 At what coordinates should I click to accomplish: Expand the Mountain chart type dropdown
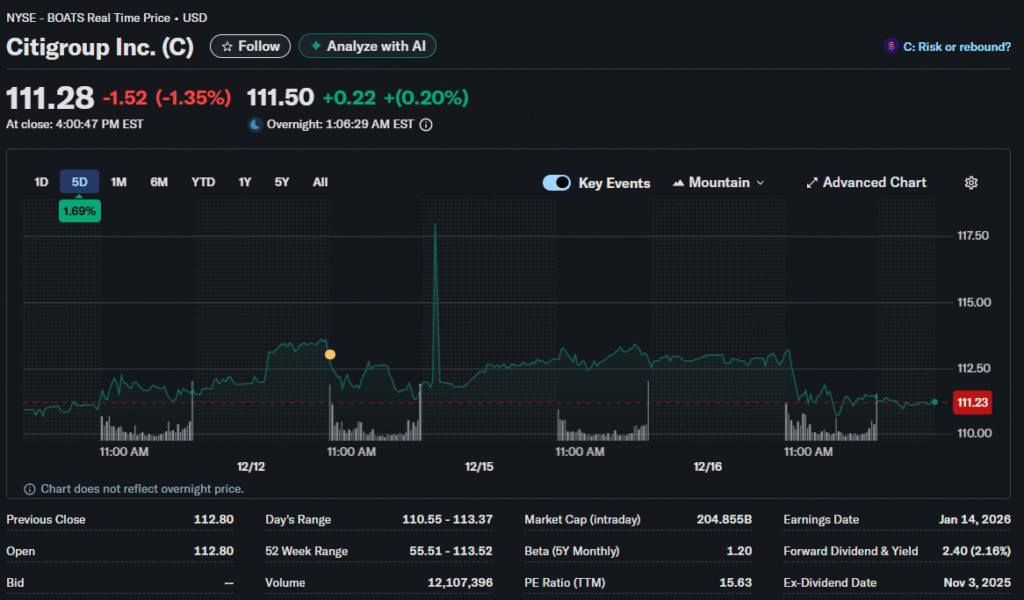719,183
